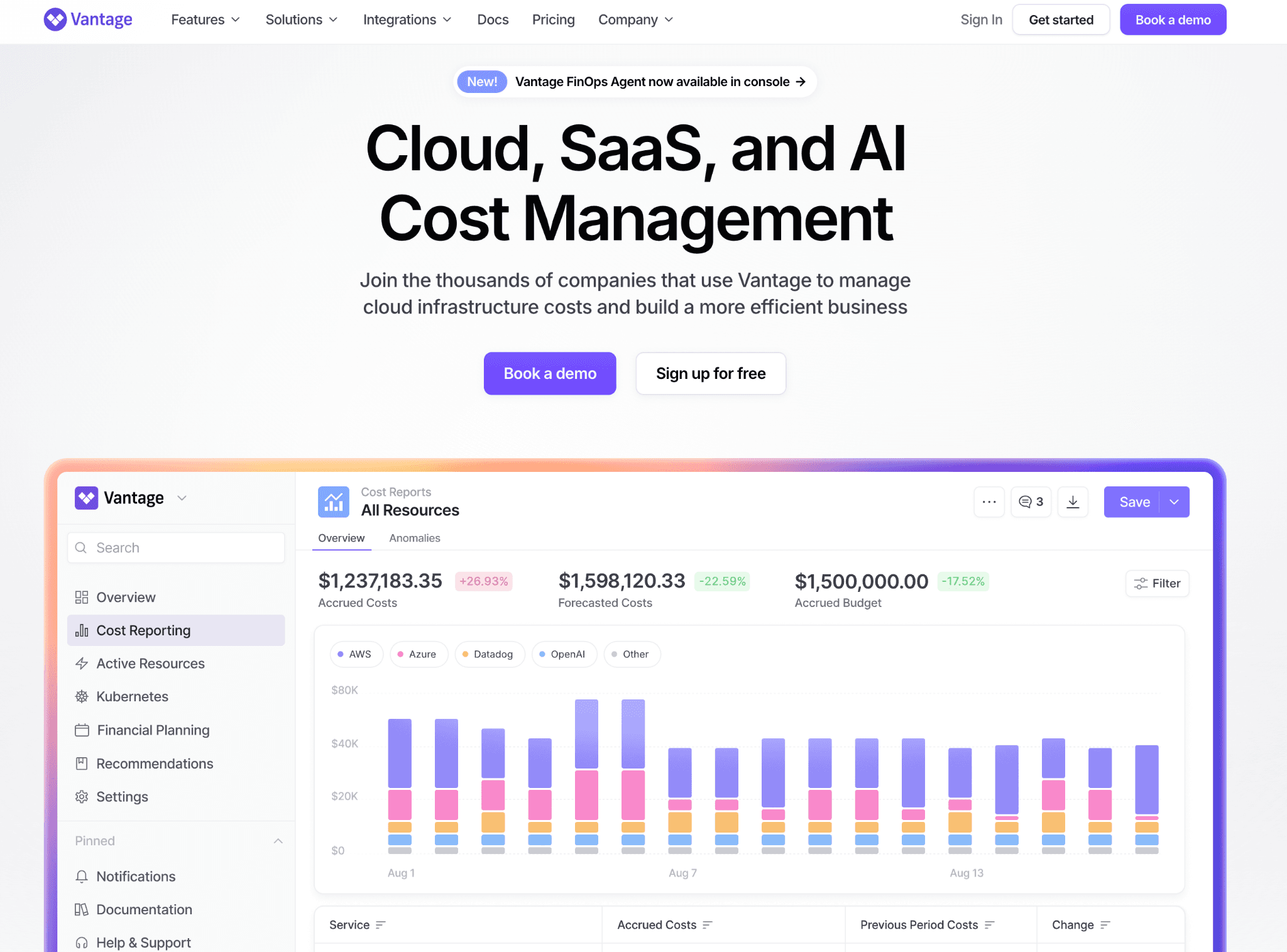Viewport: 1287px width, 952px height.
Task: Sort by the Service column icon
Action: (x=380, y=925)
